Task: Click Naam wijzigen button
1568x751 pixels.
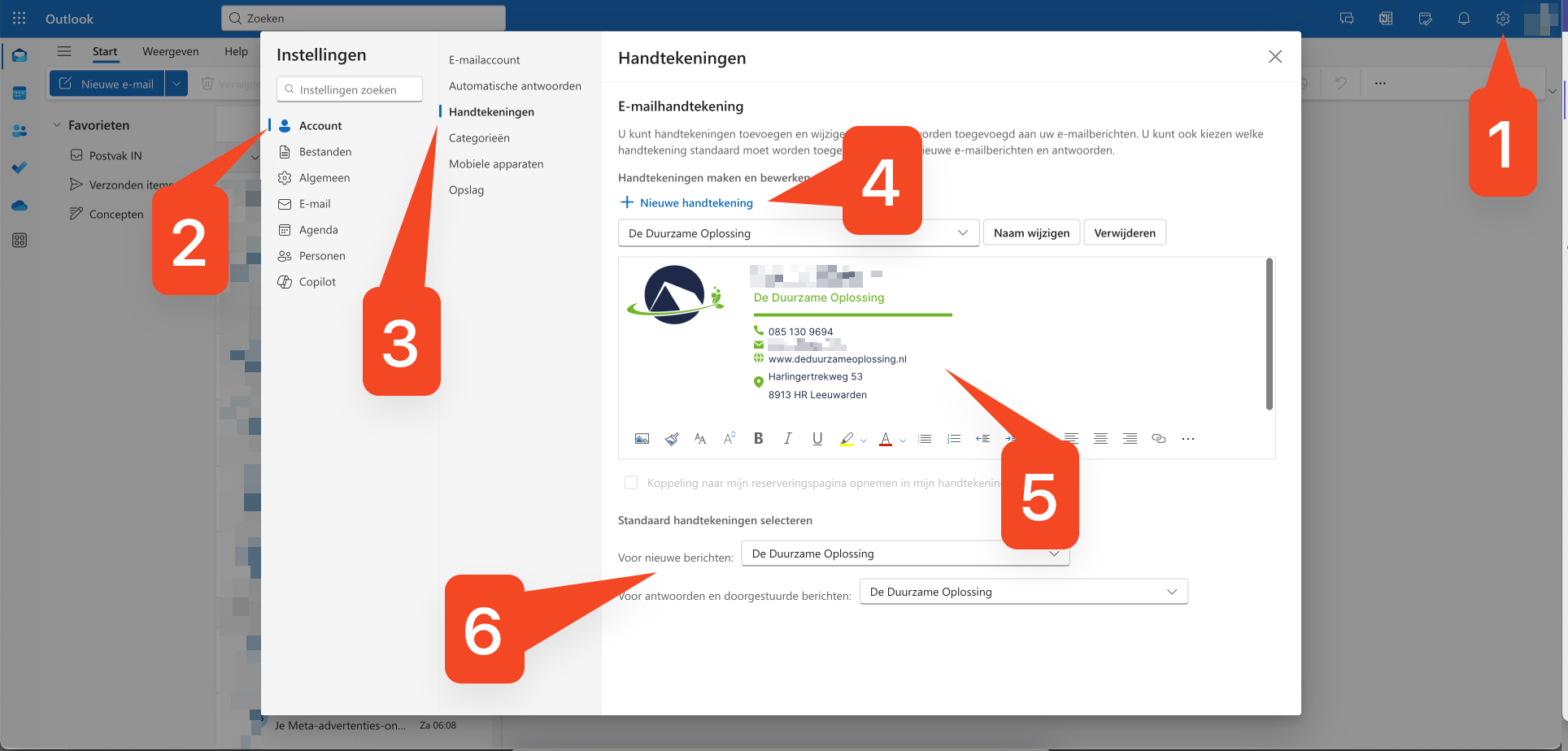Action: click(x=1032, y=233)
